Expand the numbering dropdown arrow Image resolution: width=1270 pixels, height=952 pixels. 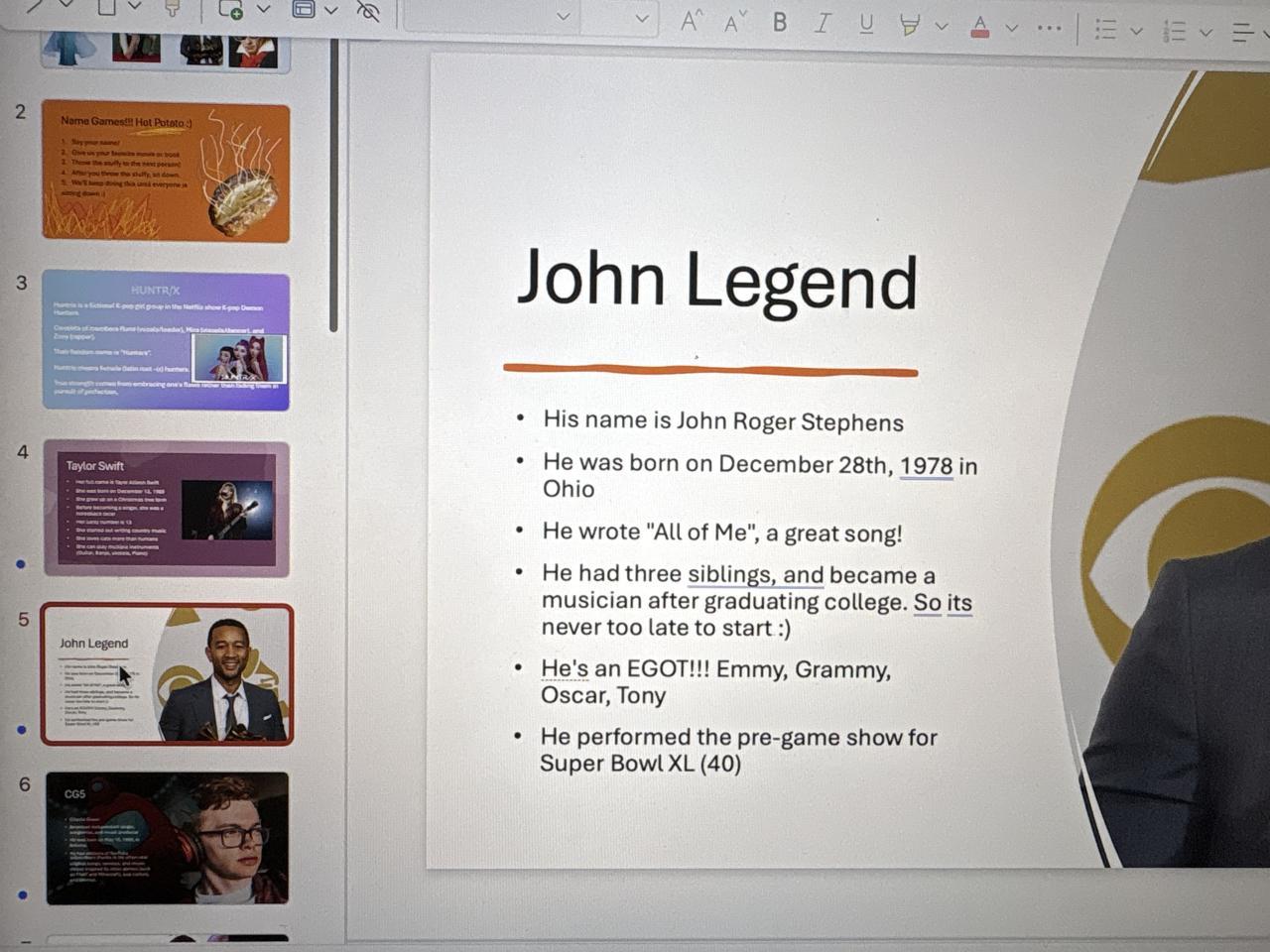click(x=1206, y=33)
